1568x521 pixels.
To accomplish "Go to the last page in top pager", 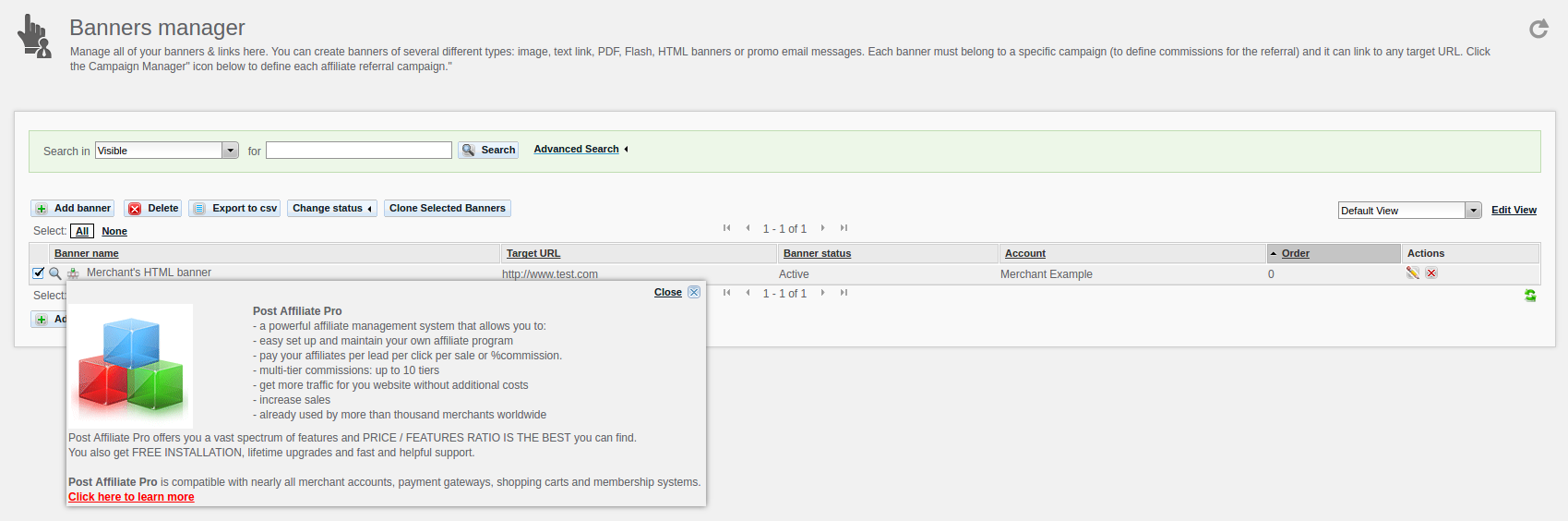I will (x=844, y=228).
